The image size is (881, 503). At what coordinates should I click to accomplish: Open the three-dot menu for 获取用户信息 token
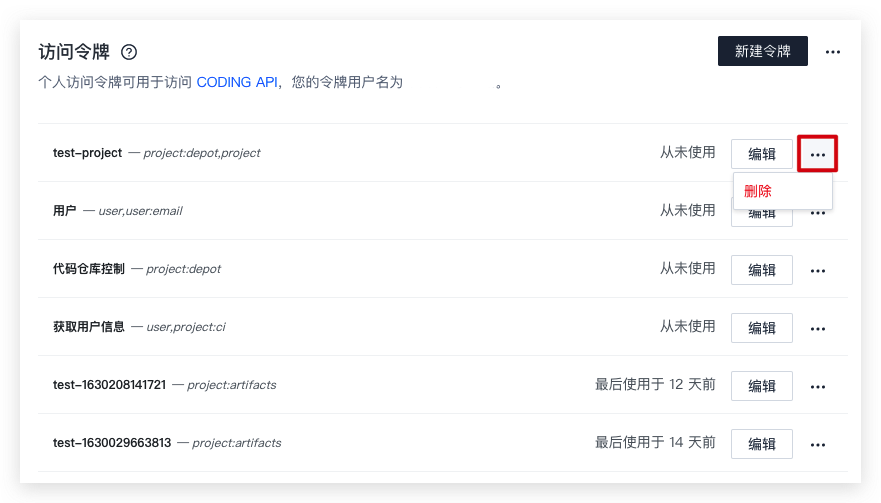click(x=818, y=328)
